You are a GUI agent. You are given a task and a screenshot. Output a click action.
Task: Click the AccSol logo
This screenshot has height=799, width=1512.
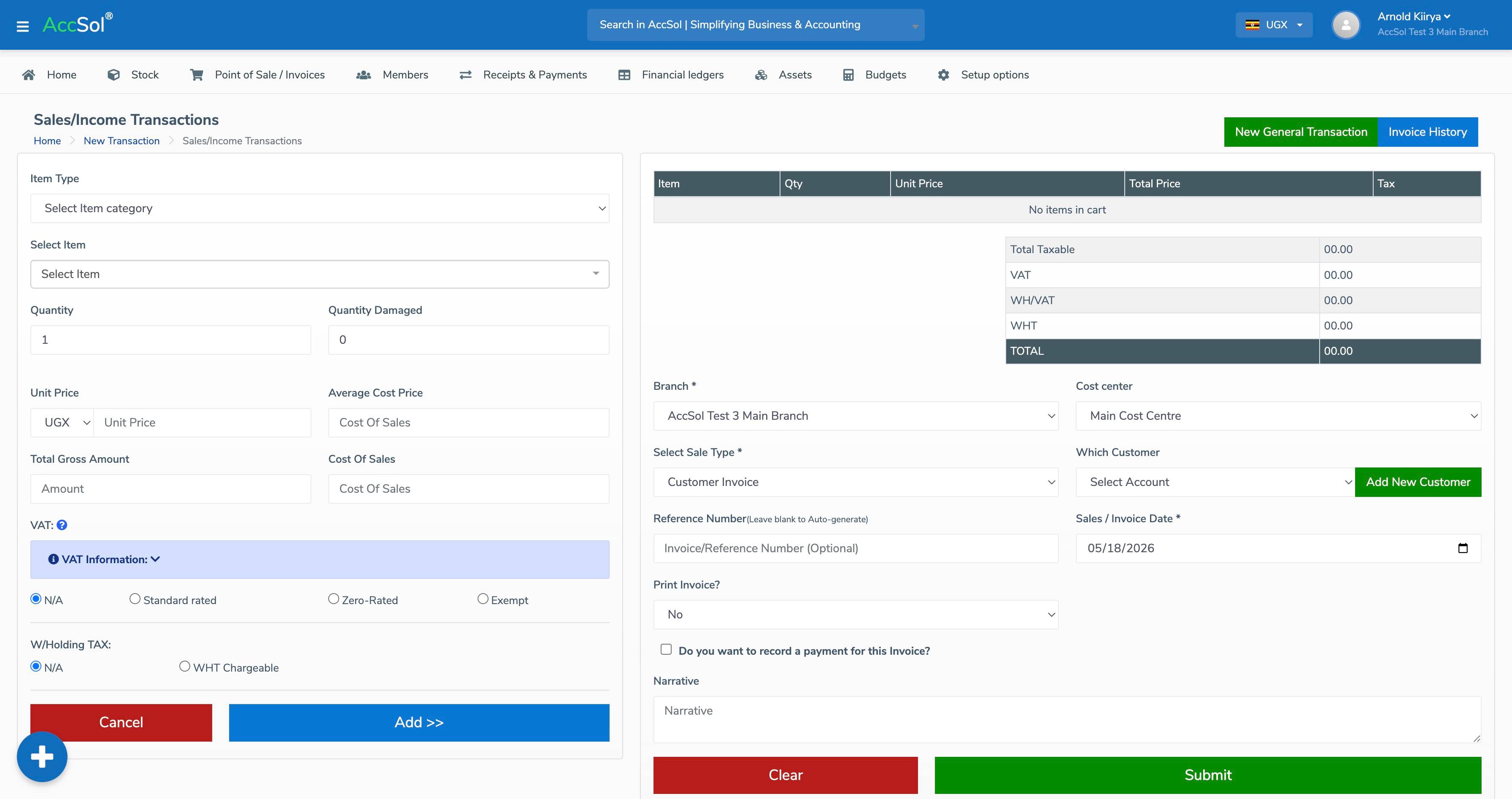click(x=77, y=24)
